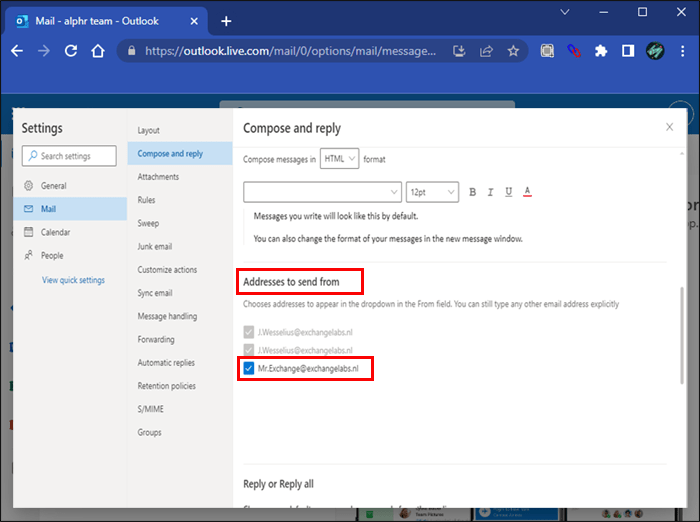Open a new browser tab

(x=226, y=20)
